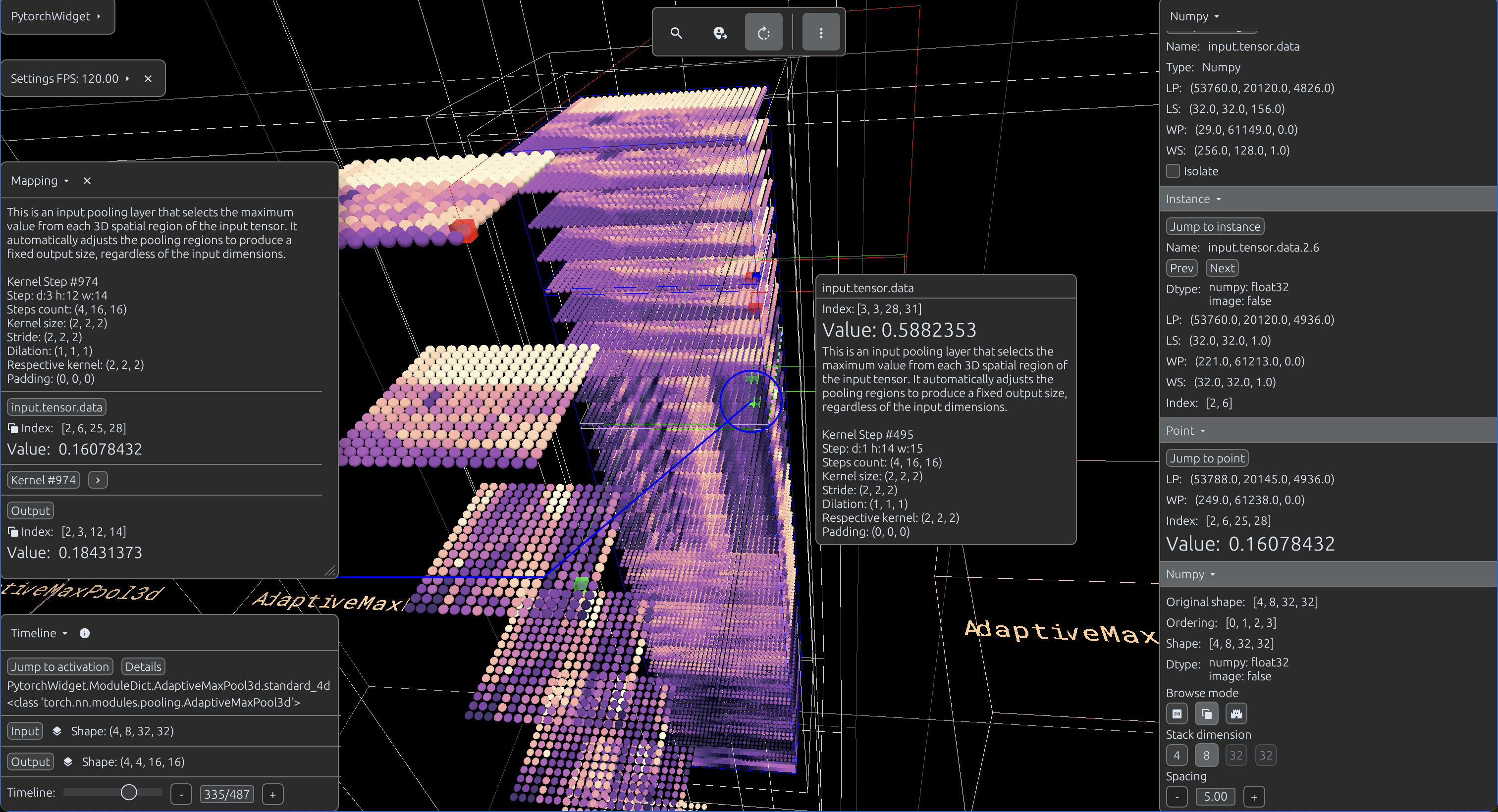The width and height of the screenshot is (1498, 812).
Task: Go to next kernel with the chevron button
Action: [x=98, y=480]
